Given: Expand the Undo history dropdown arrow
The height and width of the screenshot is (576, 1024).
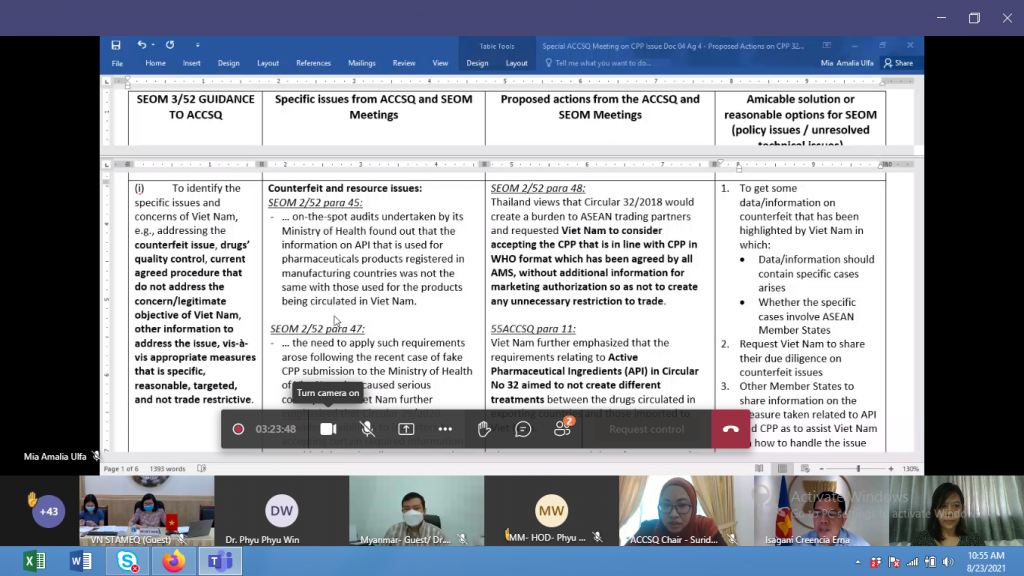Looking at the screenshot, I should [x=153, y=45].
